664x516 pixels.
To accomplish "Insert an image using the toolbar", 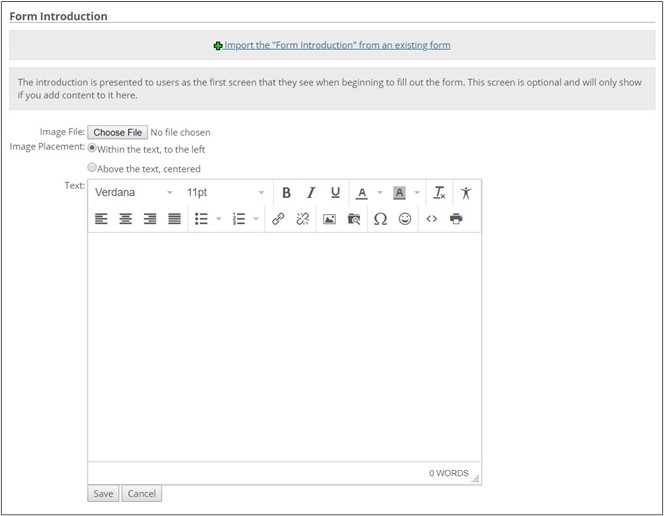I will click(329, 219).
